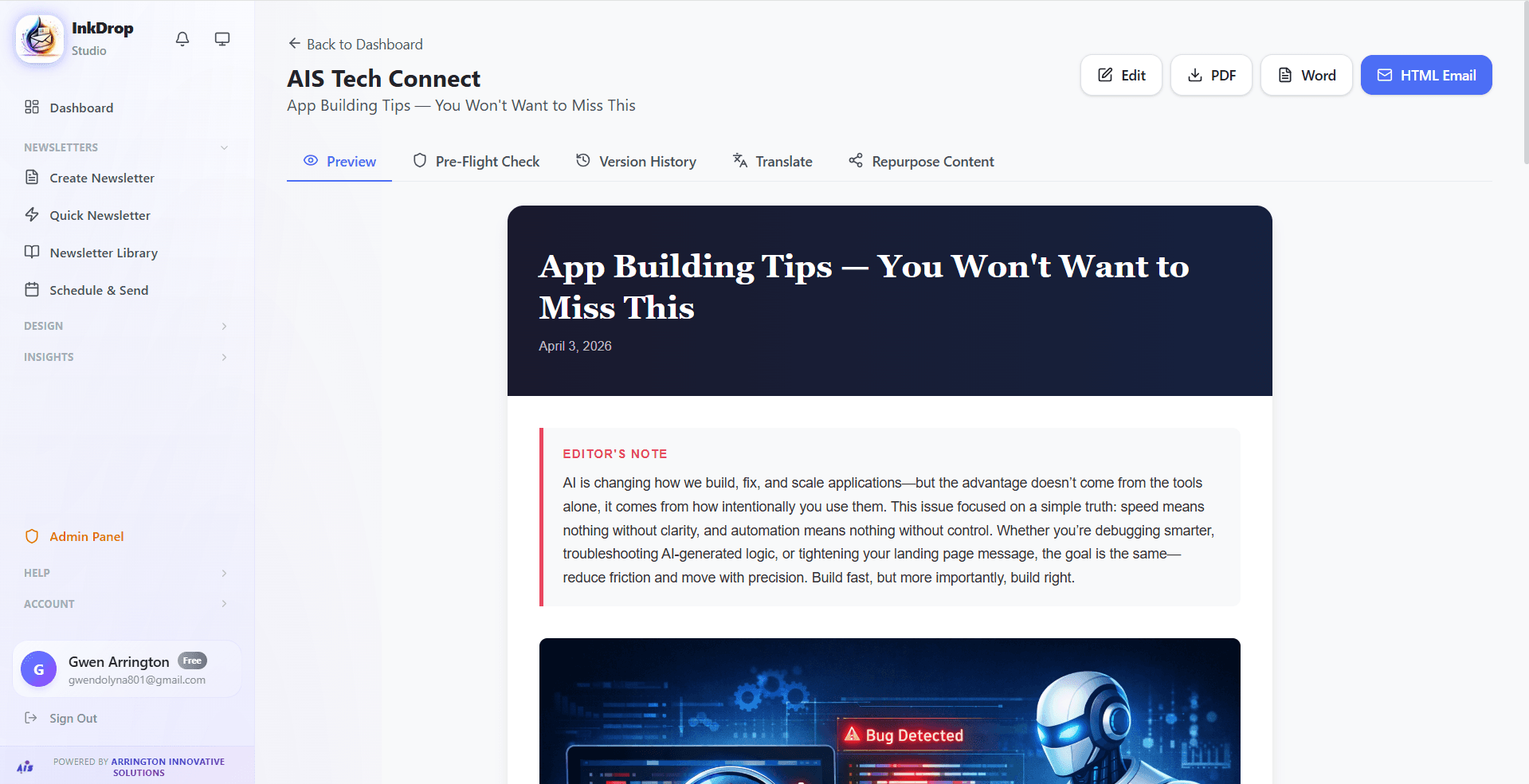This screenshot has width=1529, height=784.
Task: Click the Create Newsletter document icon
Action: pyautogui.click(x=32, y=177)
